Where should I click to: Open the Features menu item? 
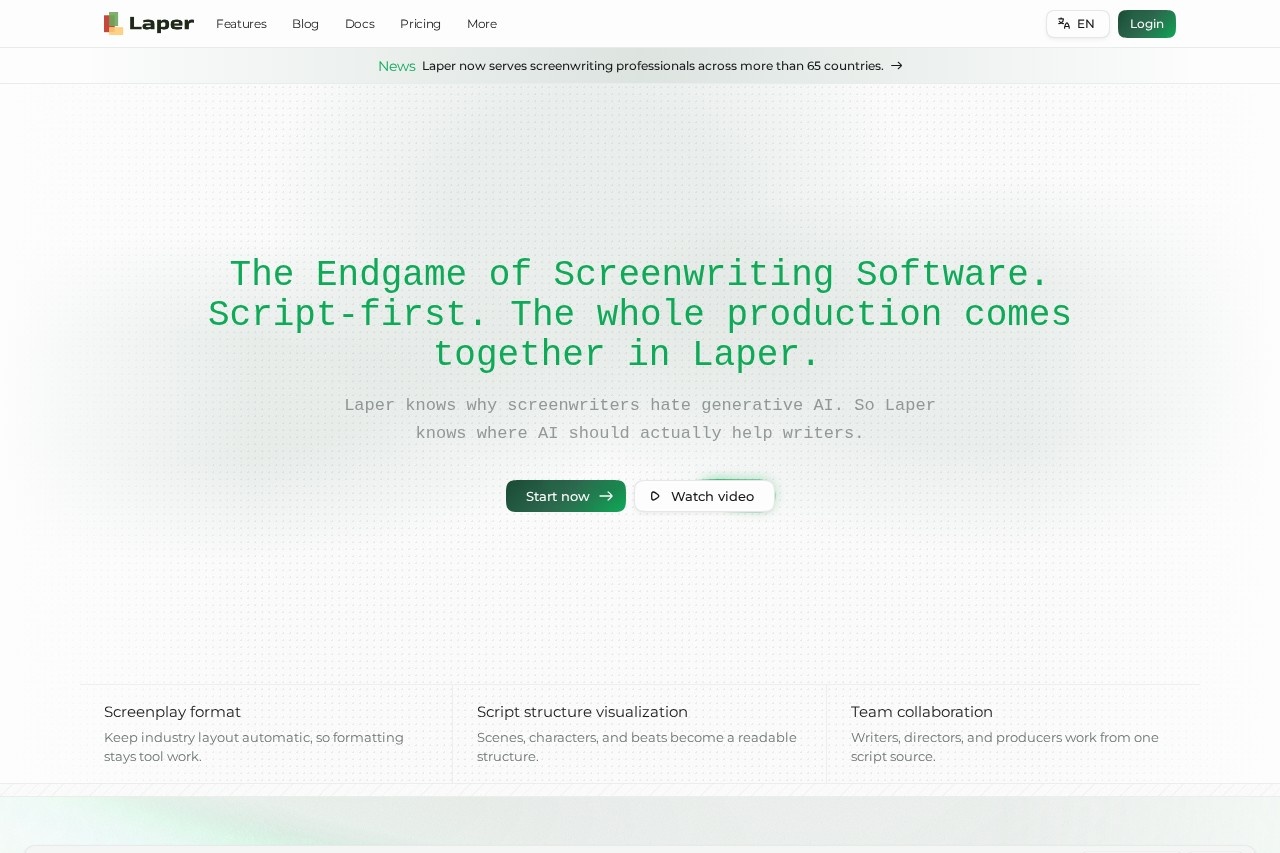point(241,24)
